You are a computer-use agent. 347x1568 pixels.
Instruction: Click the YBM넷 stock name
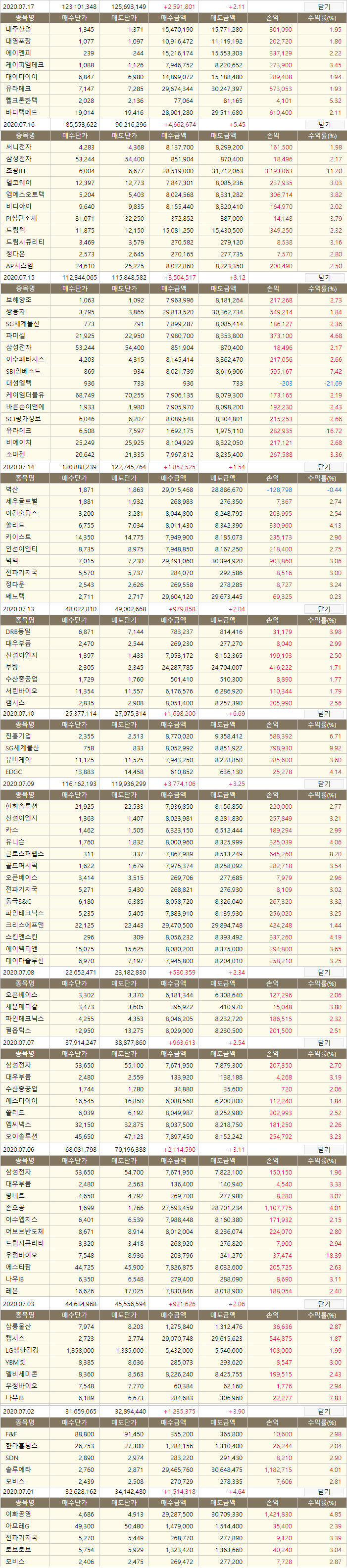point(16,1362)
